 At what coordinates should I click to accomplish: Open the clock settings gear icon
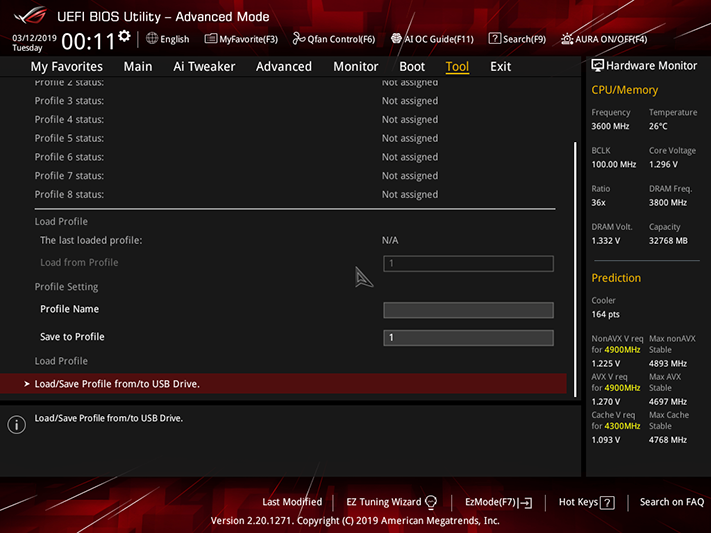click(x=124, y=36)
